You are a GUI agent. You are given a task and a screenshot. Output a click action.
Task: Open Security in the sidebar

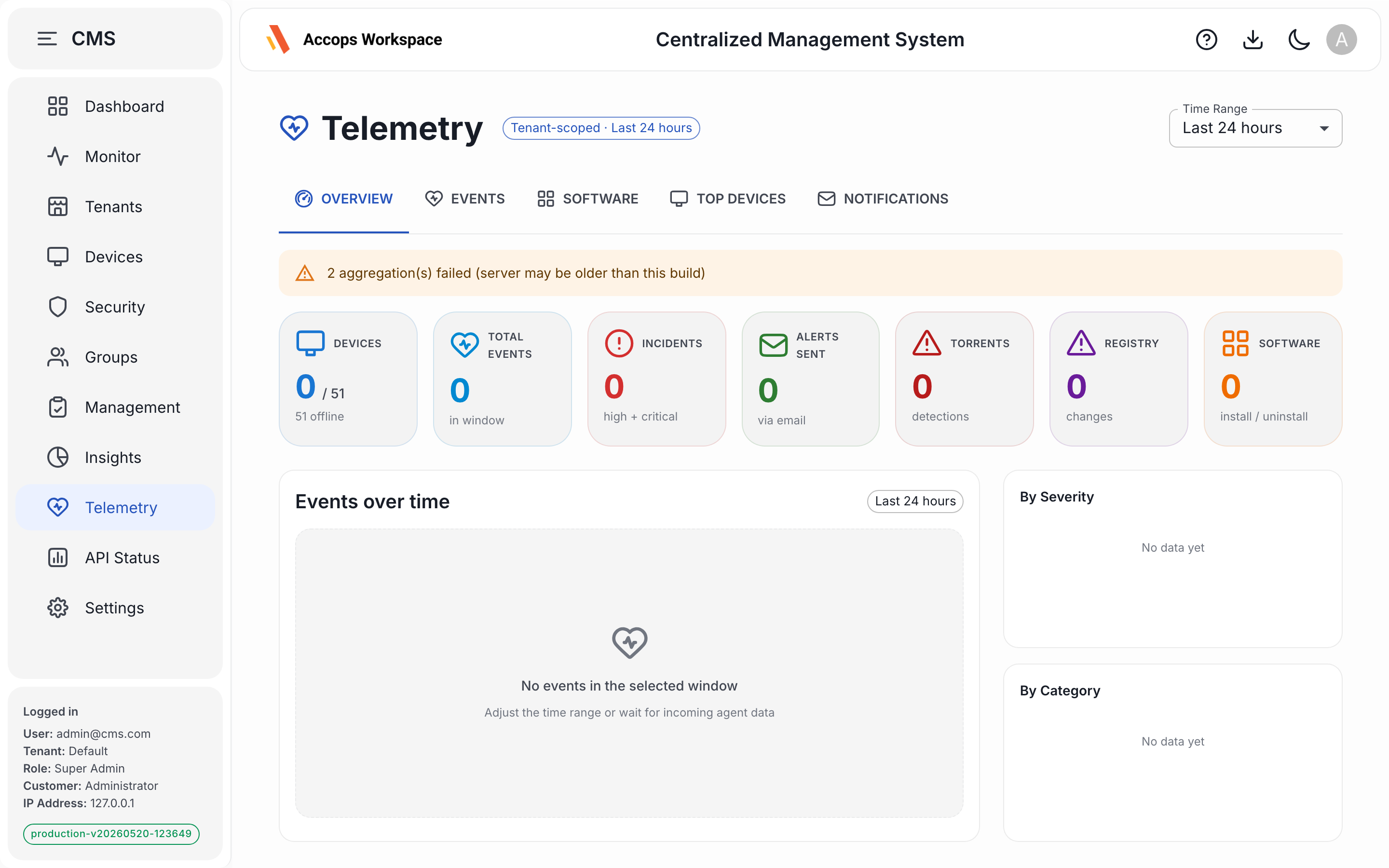click(115, 307)
